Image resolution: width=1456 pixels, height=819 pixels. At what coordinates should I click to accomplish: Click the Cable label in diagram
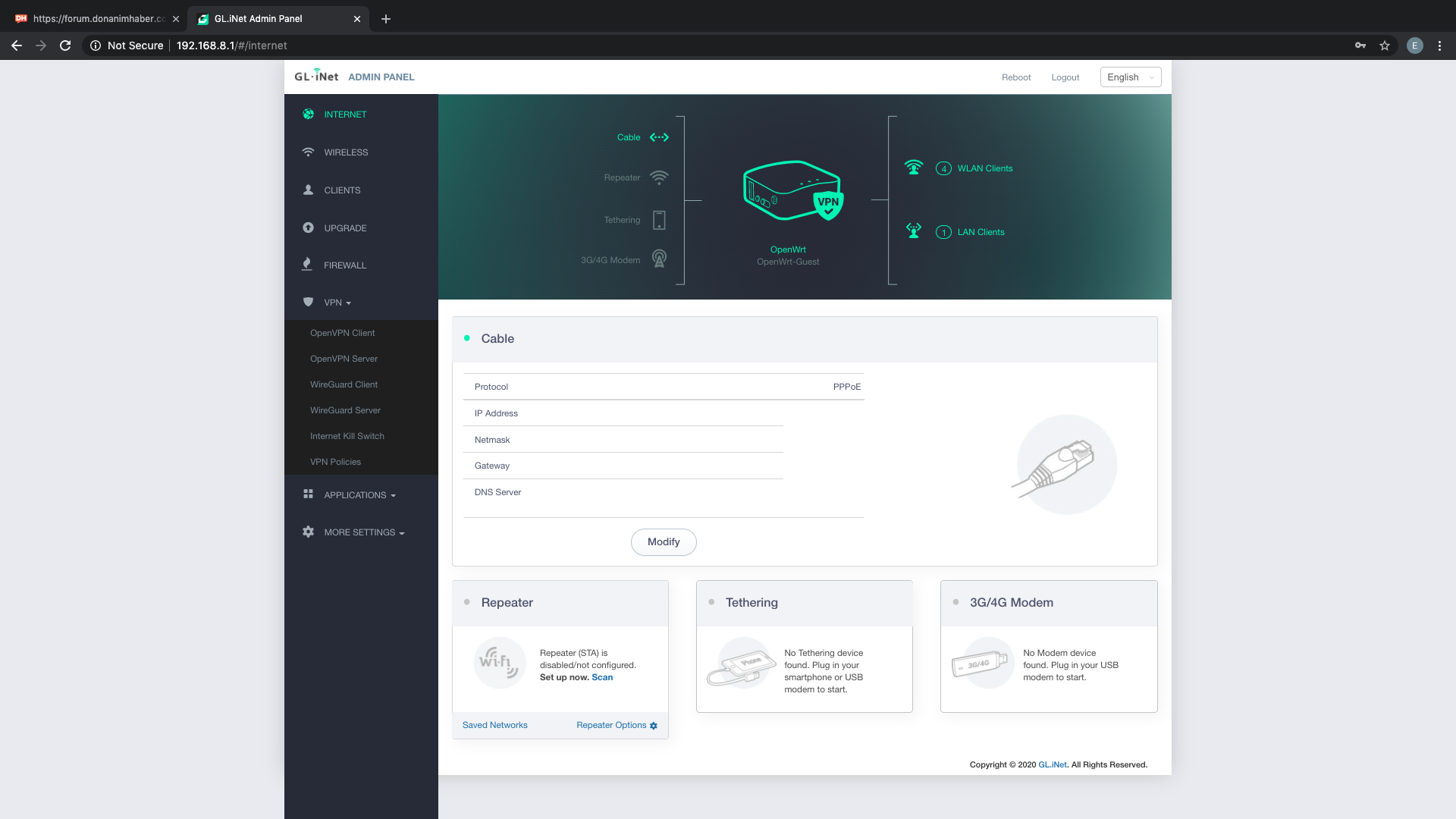tap(629, 137)
